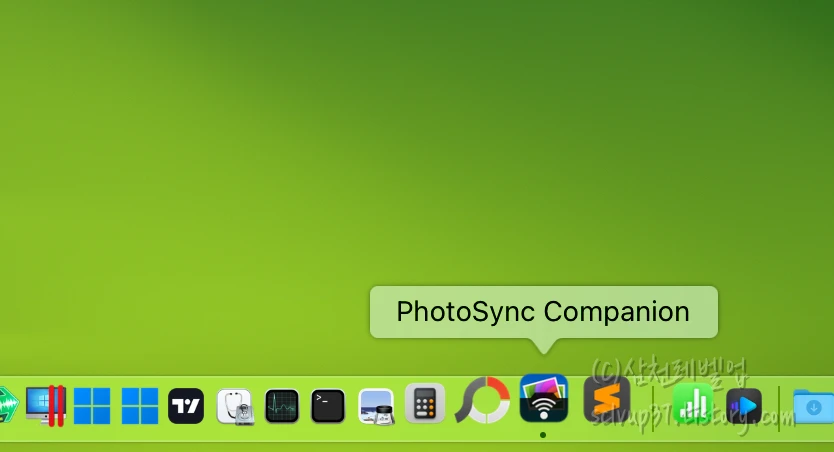Launch Preview from the Dock
834x452 pixels.
pyautogui.click(x=376, y=407)
